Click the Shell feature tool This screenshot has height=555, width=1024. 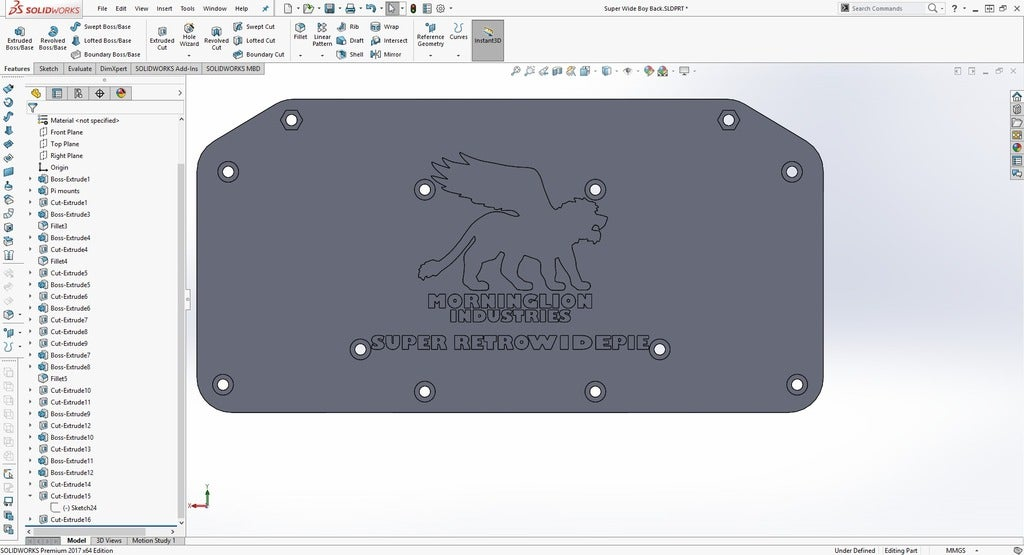(350, 54)
